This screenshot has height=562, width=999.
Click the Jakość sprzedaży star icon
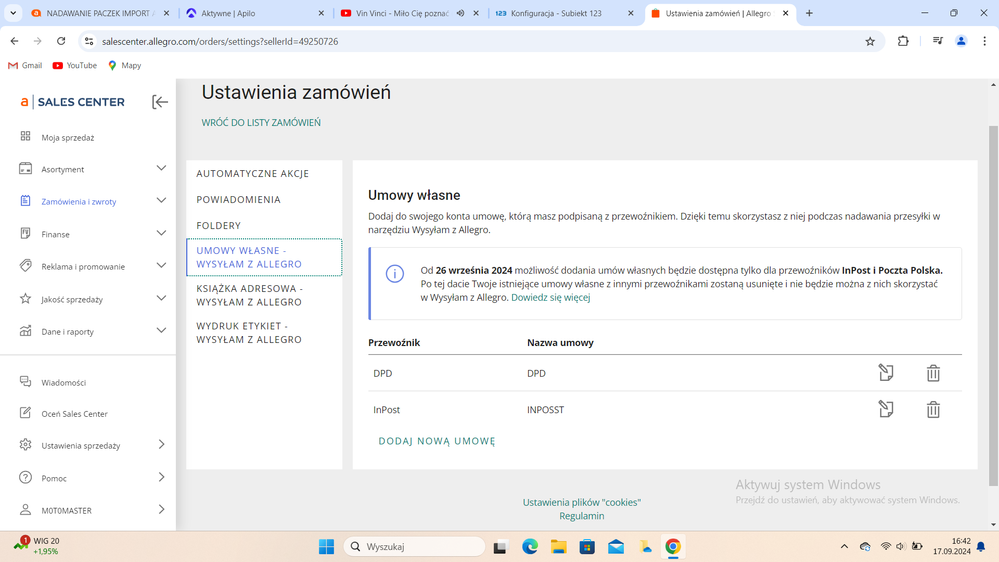[25, 298]
